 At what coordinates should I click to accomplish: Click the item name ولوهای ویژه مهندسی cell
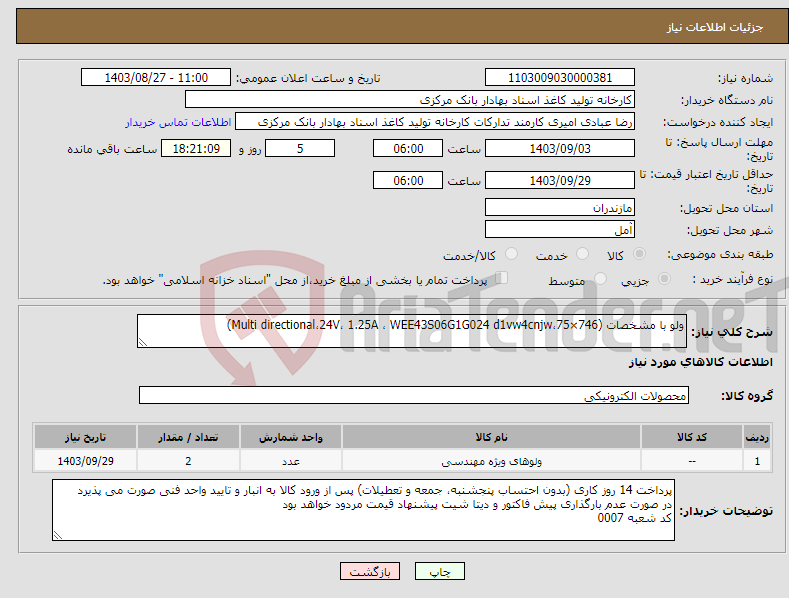point(491,461)
